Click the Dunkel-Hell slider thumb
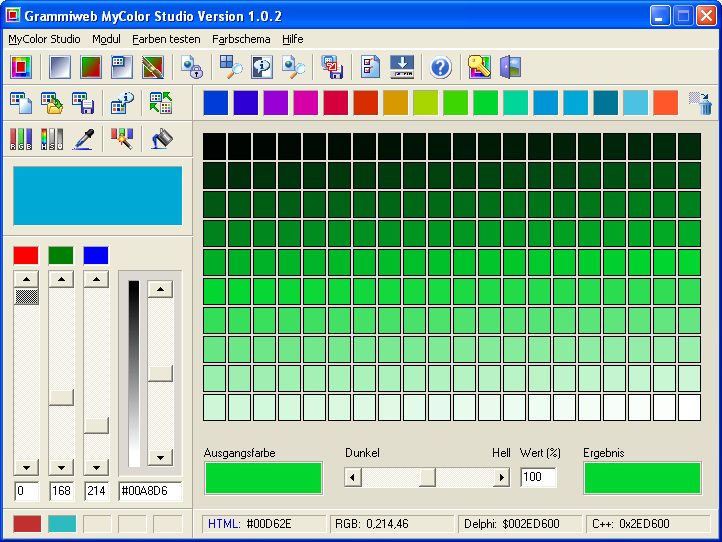722x542 pixels. (x=427, y=477)
